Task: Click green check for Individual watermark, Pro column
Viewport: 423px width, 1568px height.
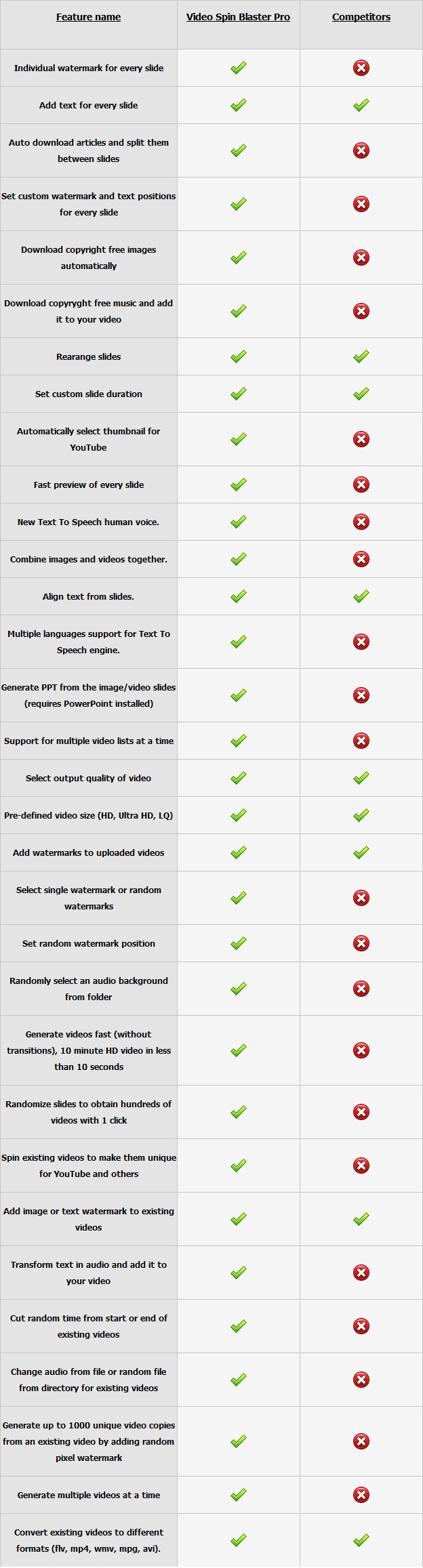Action: 238,68
